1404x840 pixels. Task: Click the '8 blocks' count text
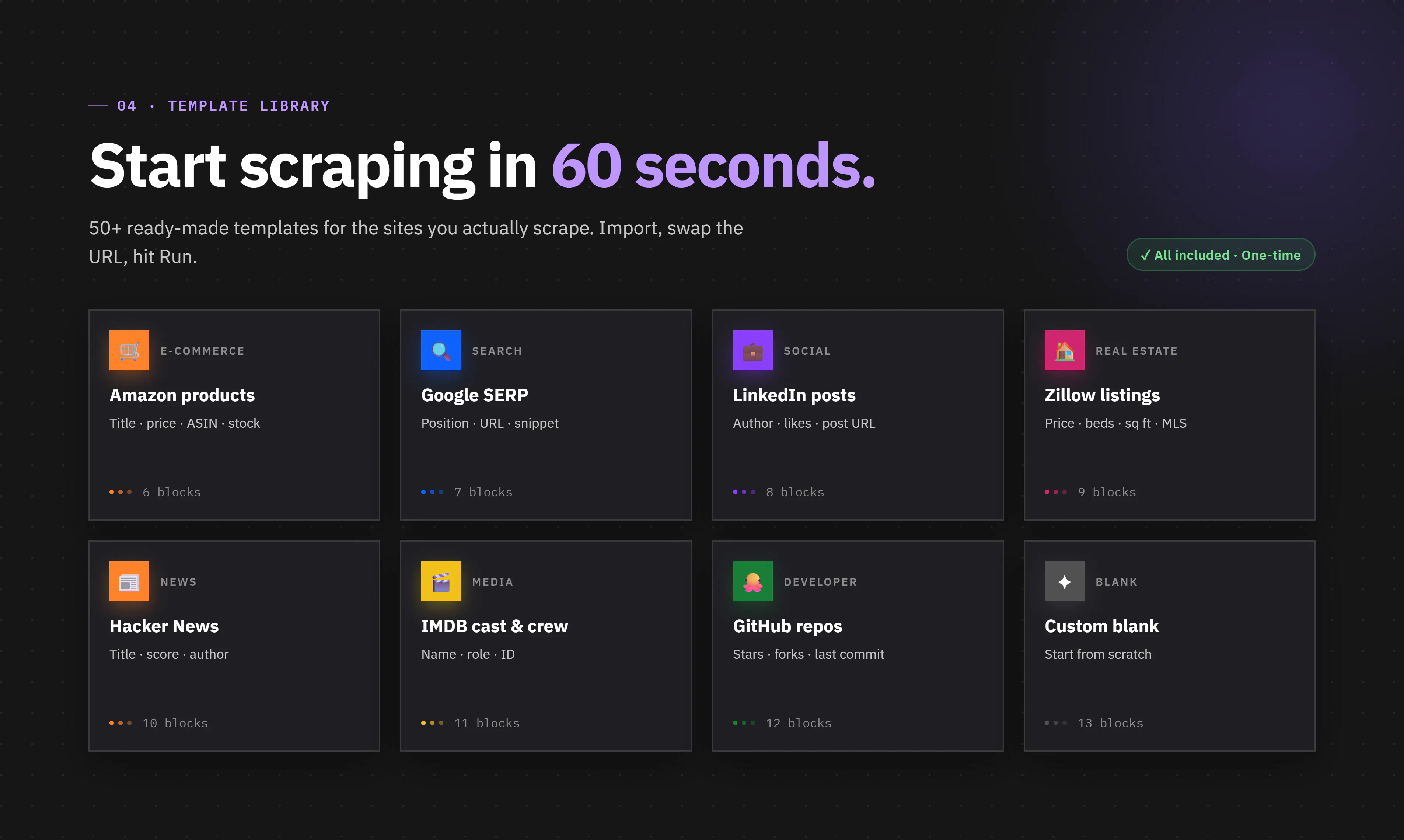(795, 493)
